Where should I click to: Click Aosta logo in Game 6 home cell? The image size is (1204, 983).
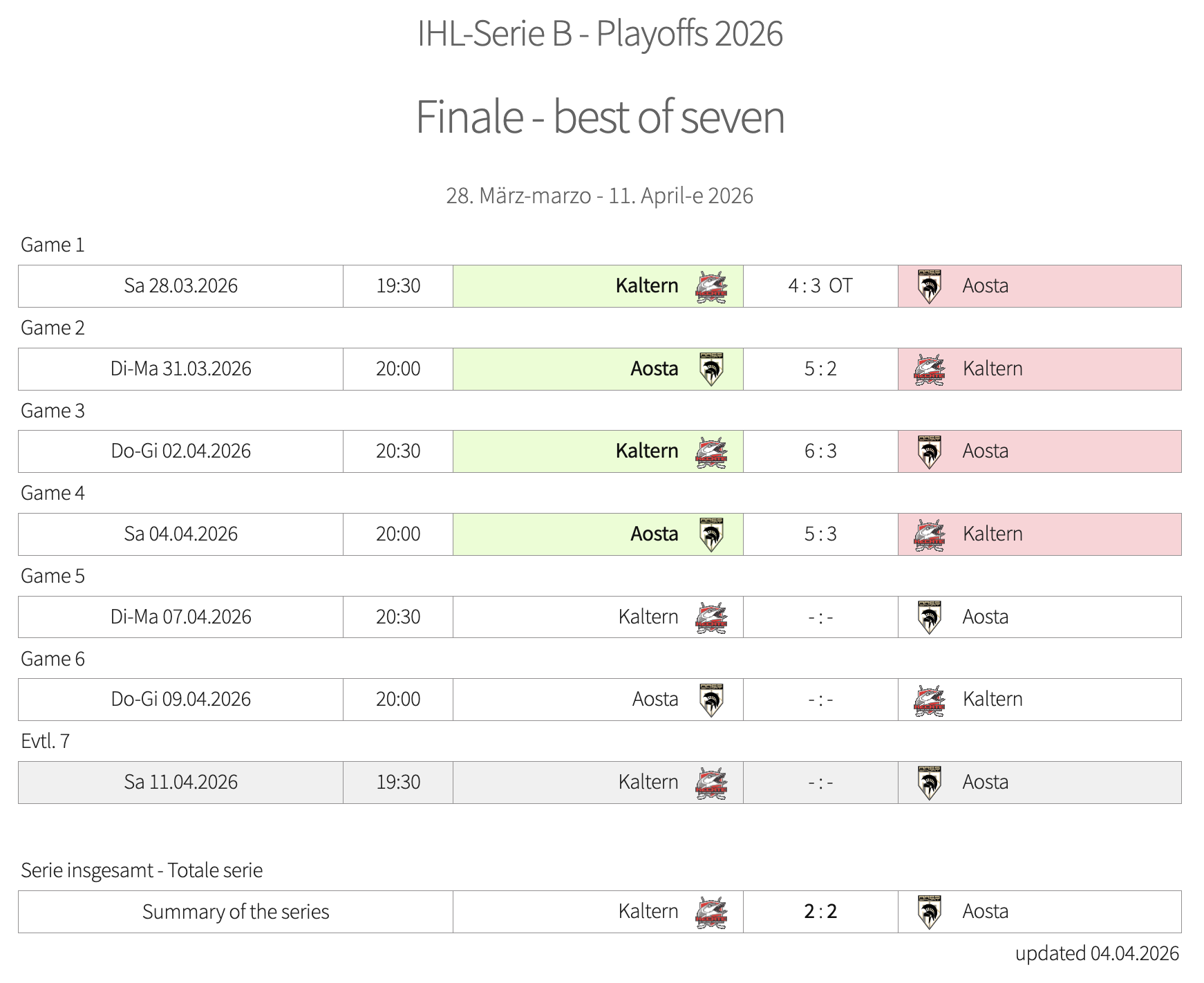click(x=711, y=700)
